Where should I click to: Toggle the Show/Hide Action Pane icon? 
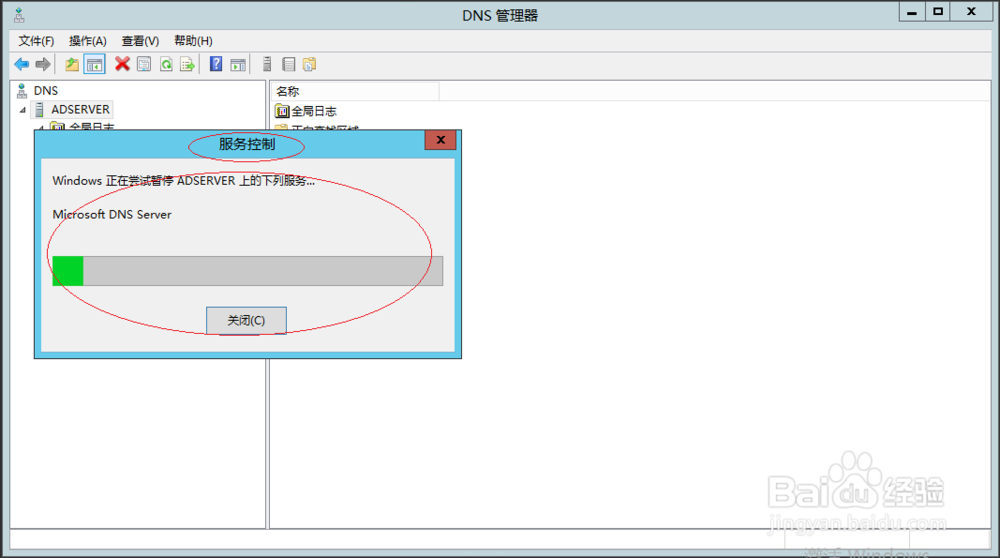(238, 64)
